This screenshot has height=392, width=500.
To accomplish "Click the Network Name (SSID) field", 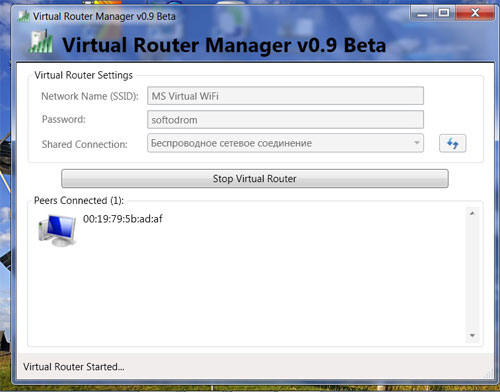I will pyautogui.click(x=285, y=96).
